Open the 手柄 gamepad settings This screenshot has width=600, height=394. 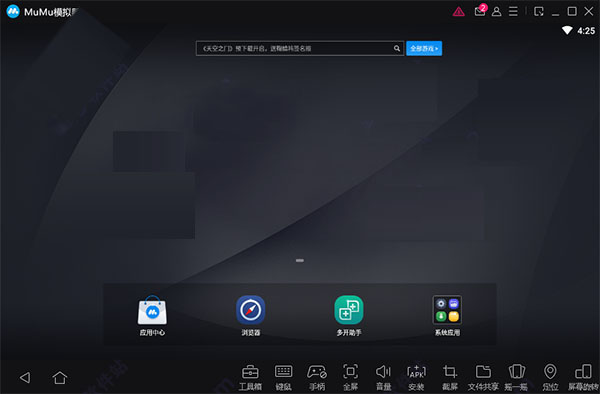(x=317, y=377)
